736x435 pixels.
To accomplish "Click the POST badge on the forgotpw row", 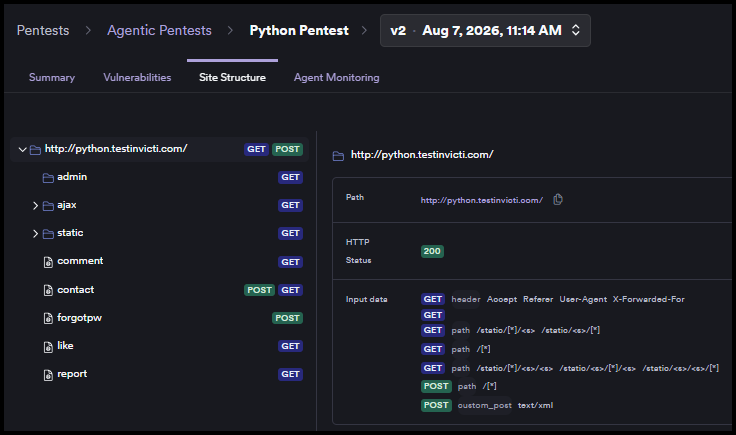I will 287,318.
